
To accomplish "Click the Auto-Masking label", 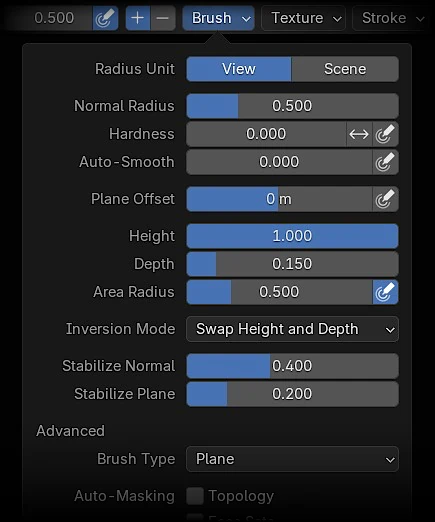I will 124,496.
